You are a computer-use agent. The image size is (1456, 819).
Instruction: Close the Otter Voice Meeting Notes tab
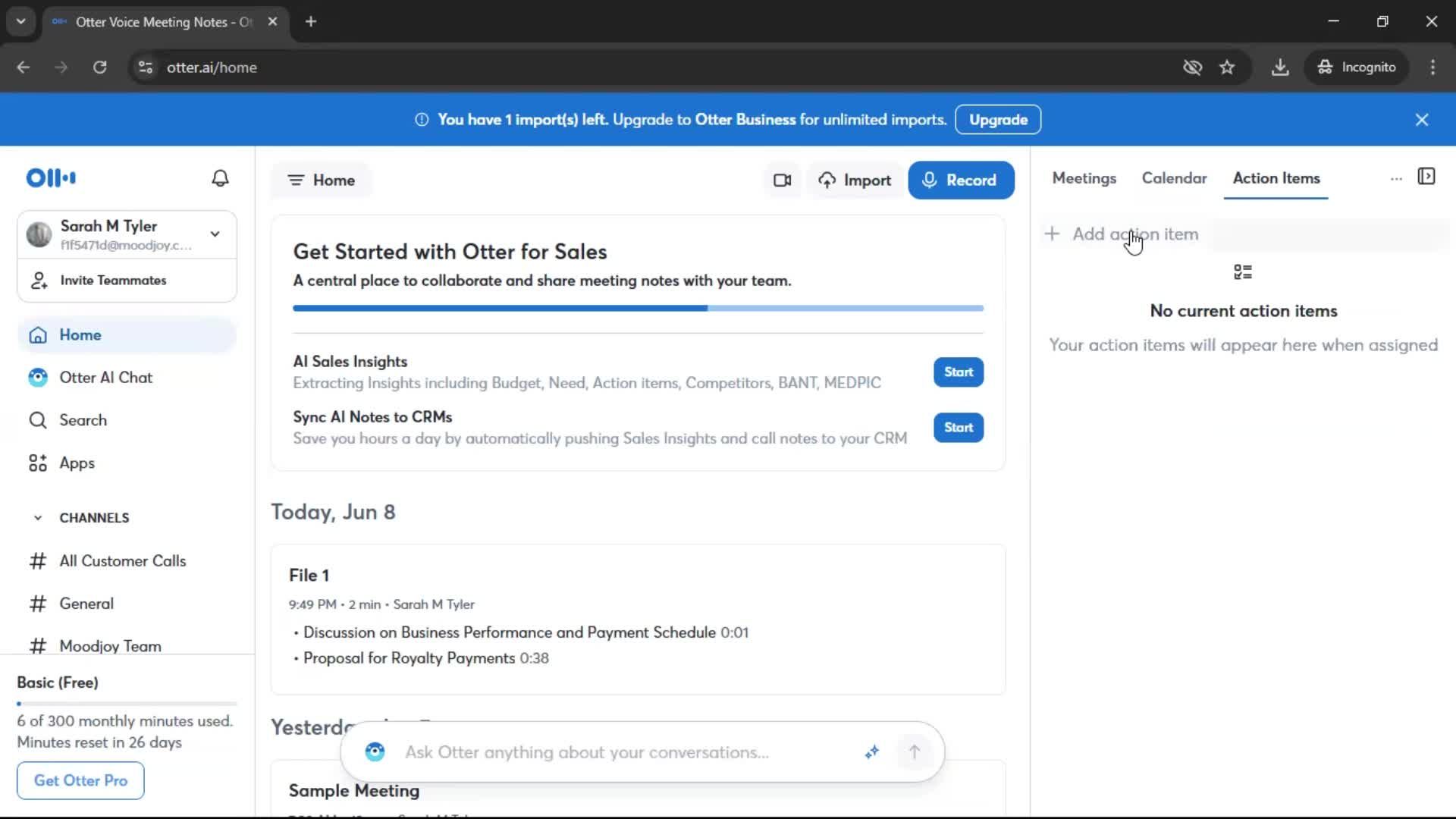[272, 22]
